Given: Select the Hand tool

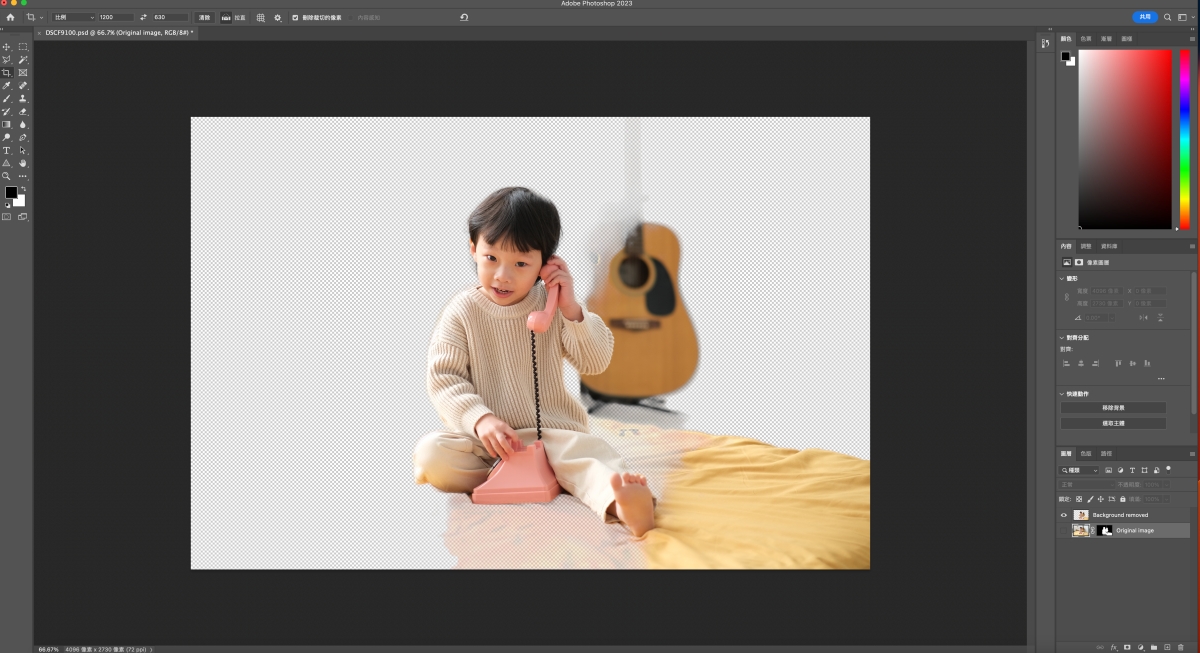Looking at the screenshot, I should coord(23,163).
